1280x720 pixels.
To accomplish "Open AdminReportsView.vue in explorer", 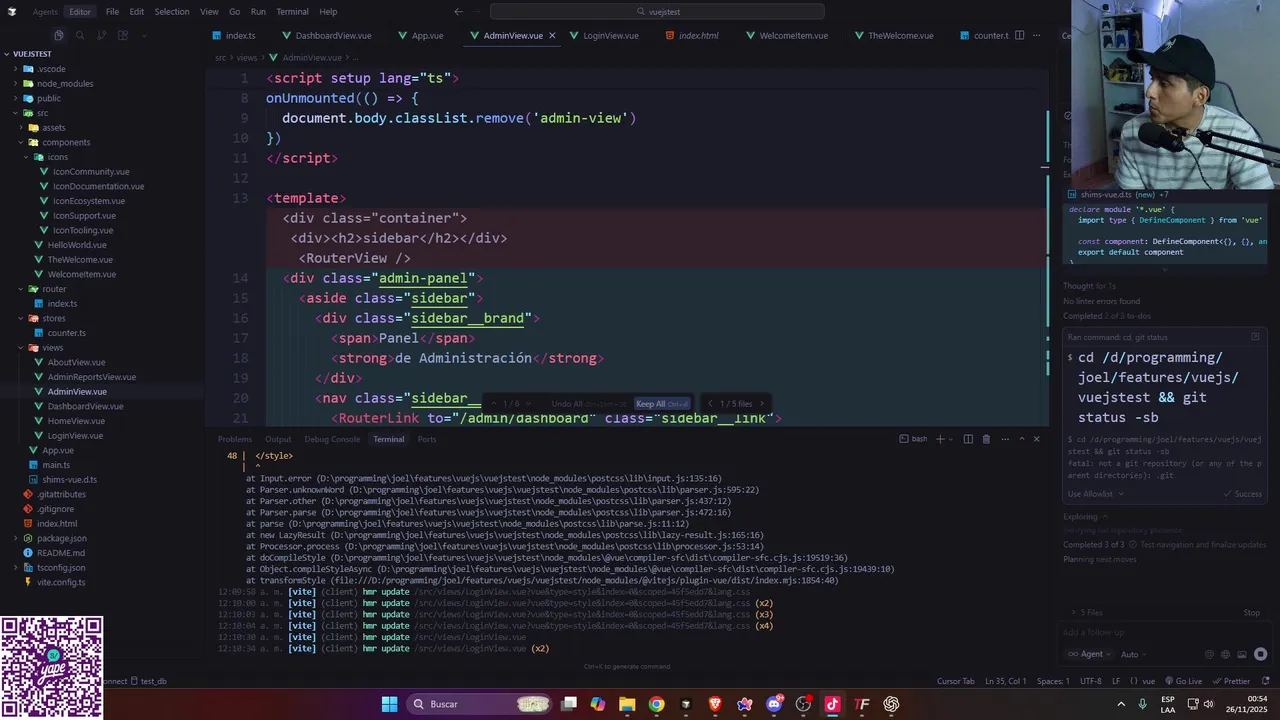I will click(x=92, y=377).
